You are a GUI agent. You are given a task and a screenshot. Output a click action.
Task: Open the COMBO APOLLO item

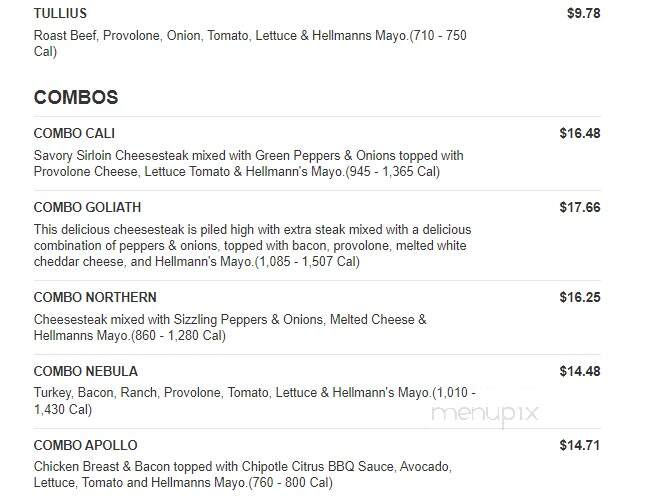[86, 446]
